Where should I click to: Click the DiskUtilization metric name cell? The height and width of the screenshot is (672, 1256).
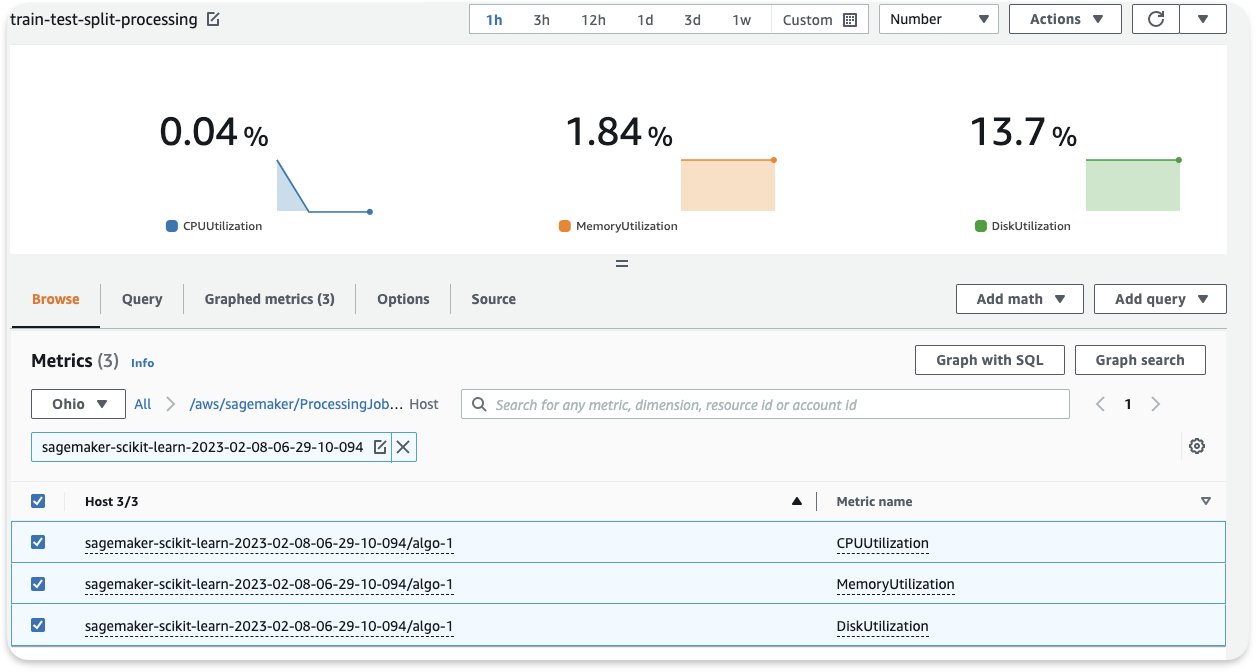click(x=882, y=626)
